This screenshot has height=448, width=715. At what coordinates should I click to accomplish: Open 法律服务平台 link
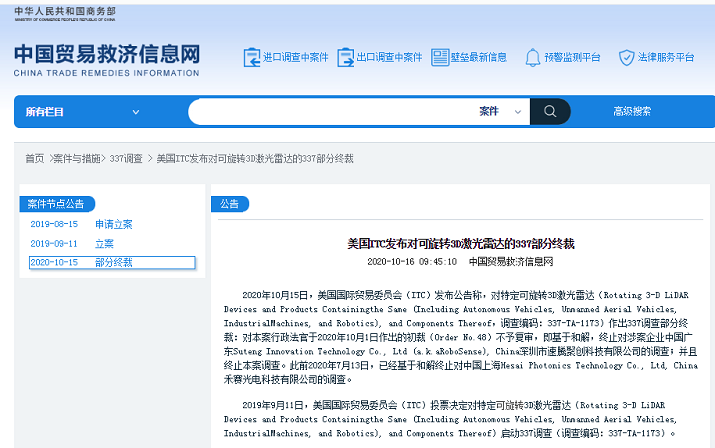666,57
